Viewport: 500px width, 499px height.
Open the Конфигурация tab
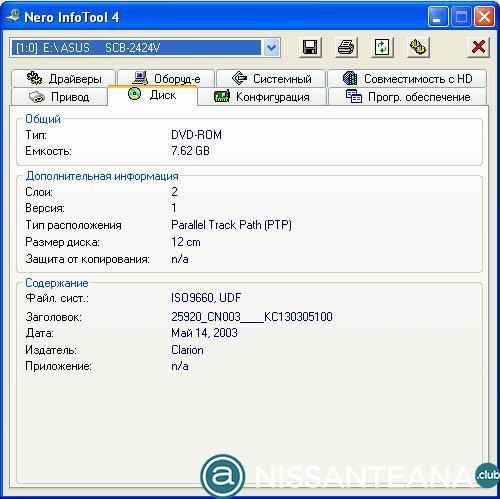point(262,97)
